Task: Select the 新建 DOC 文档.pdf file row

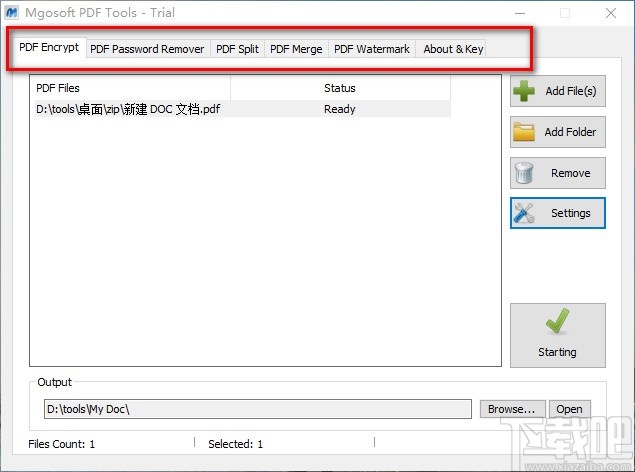Action: 243,109
